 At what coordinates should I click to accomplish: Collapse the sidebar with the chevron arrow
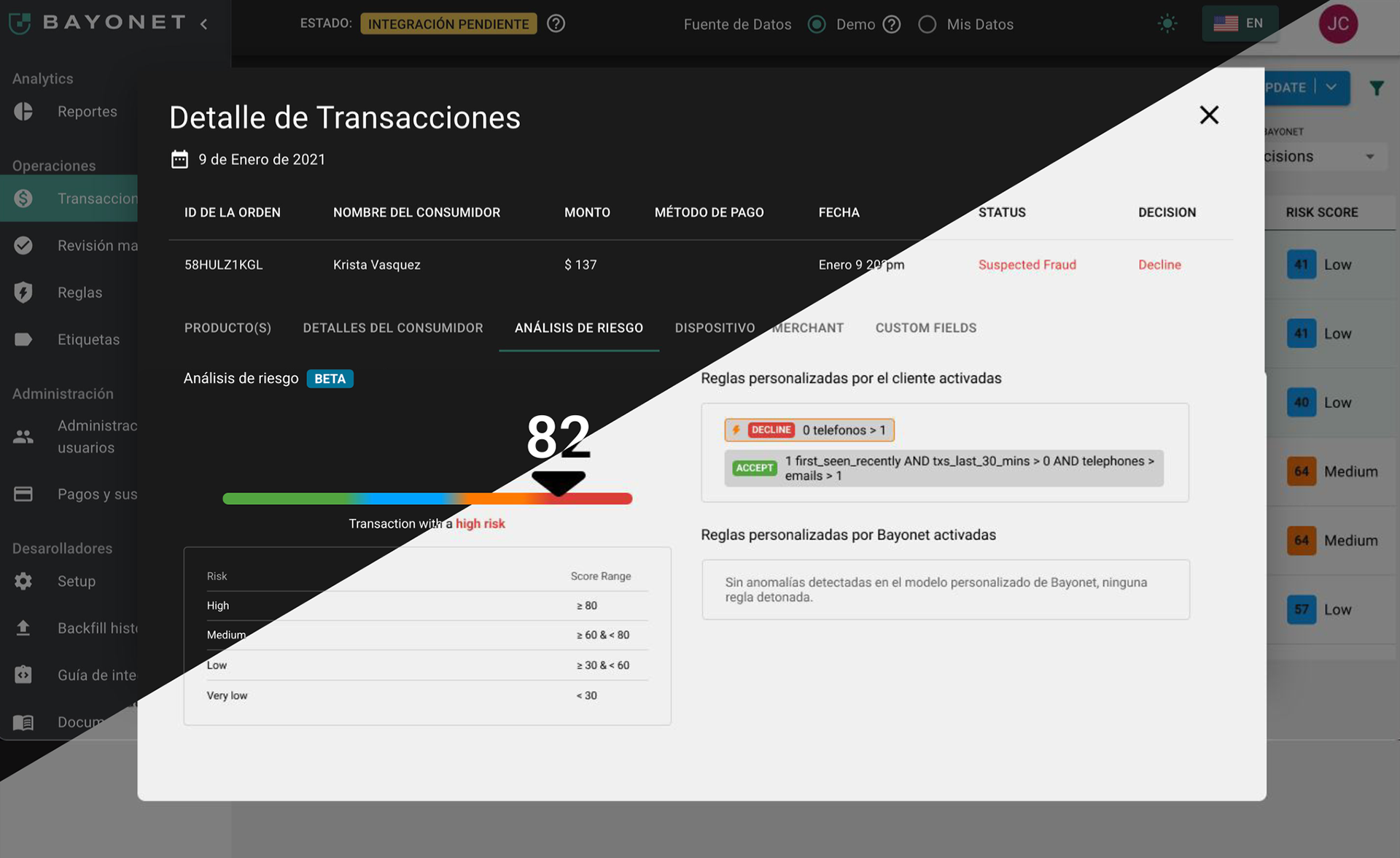tap(204, 24)
